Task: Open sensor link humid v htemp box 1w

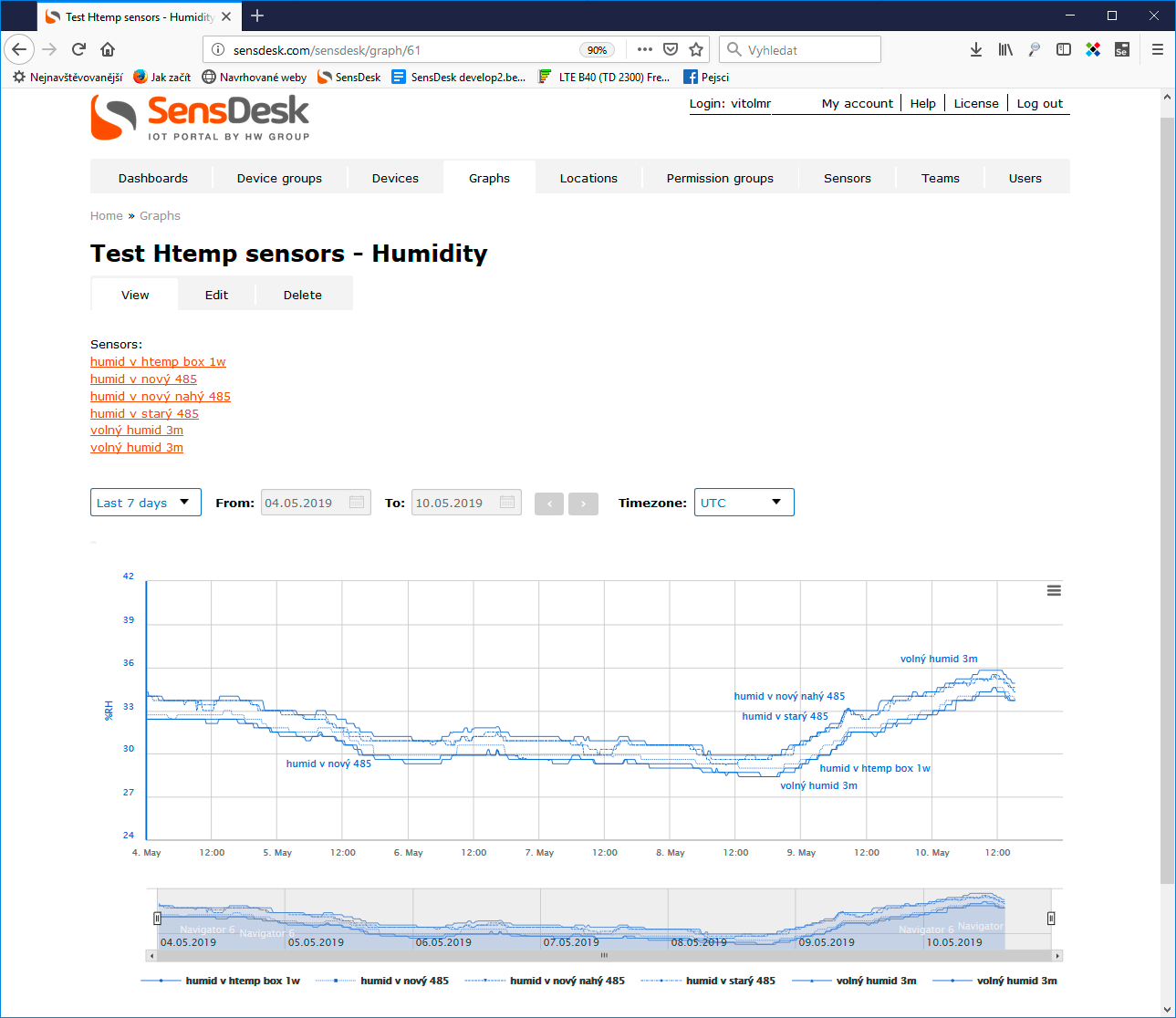Action: pyautogui.click(x=158, y=362)
